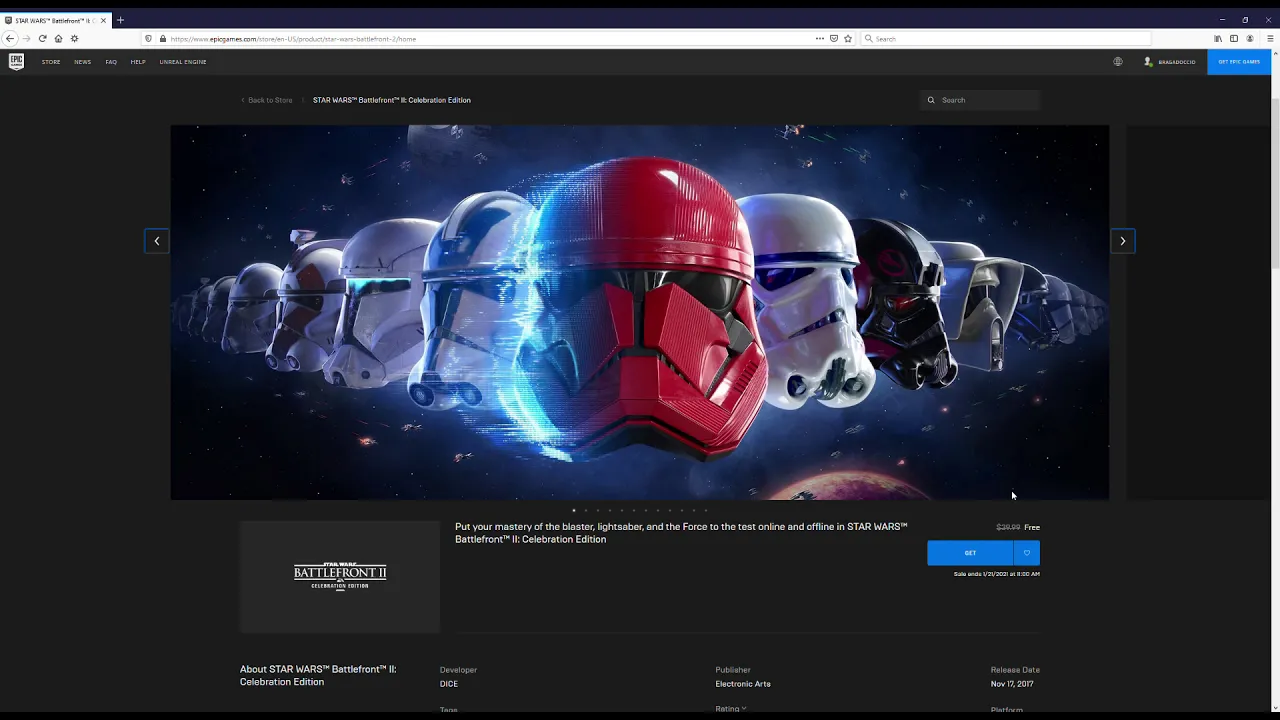The width and height of the screenshot is (1280, 720).
Task: Click the Publisher field label
Action: pyautogui.click(x=733, y=670)
